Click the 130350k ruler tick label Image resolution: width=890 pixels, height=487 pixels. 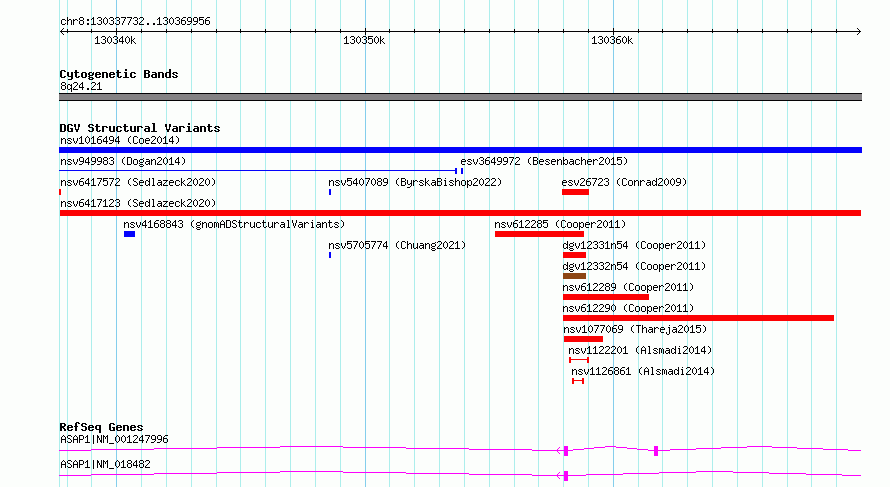point(364,40)
